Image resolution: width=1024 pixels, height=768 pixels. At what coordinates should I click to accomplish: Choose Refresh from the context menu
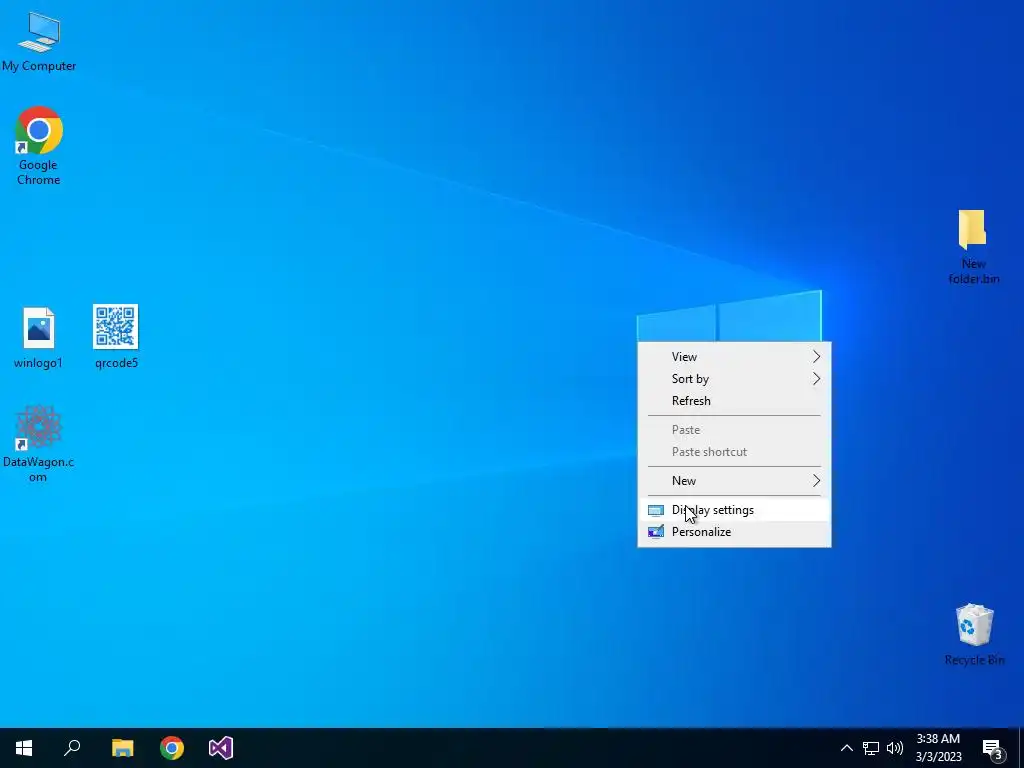click(x=734, y=401)
